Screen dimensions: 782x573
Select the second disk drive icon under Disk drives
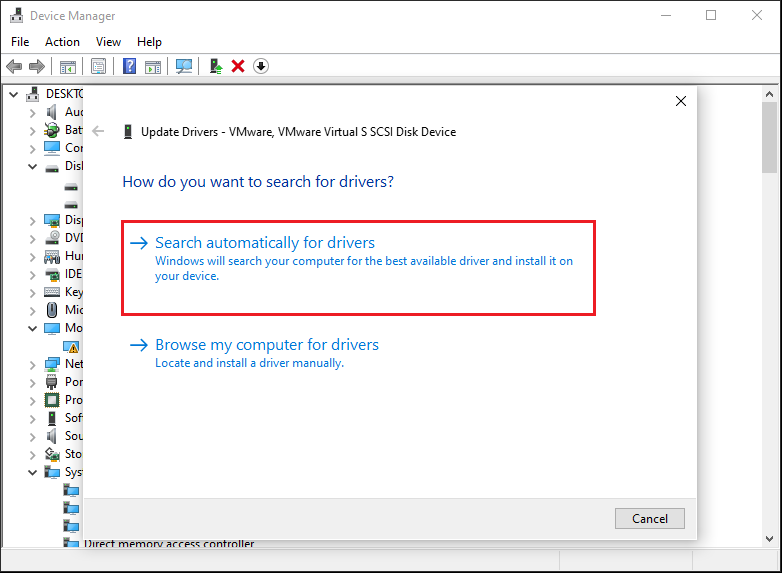(x=71, y=205)
